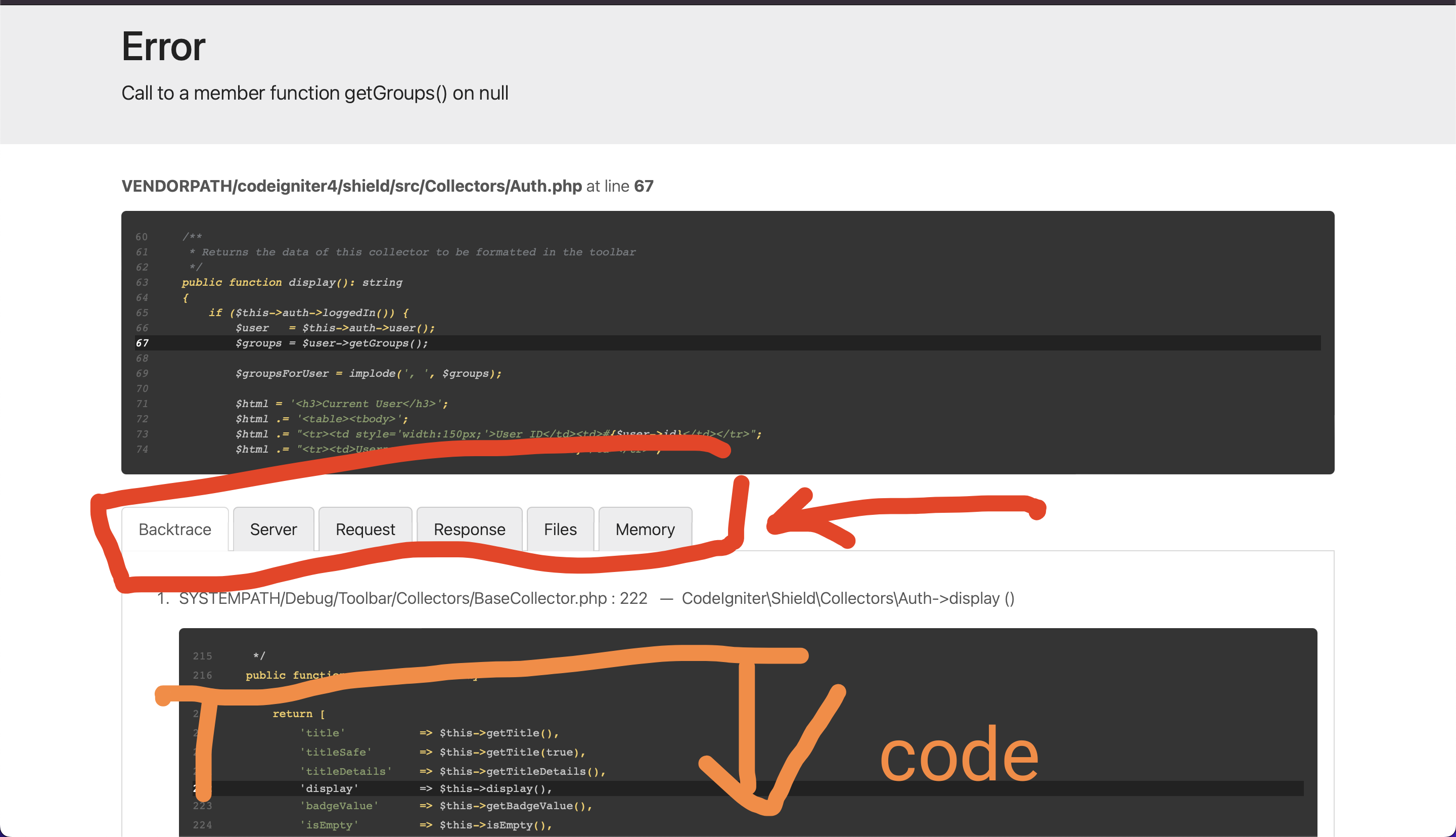The image size is (1456, 837).
Task: Switch to the Server tab
Action: pyautogui.click(x=273, y=529)
